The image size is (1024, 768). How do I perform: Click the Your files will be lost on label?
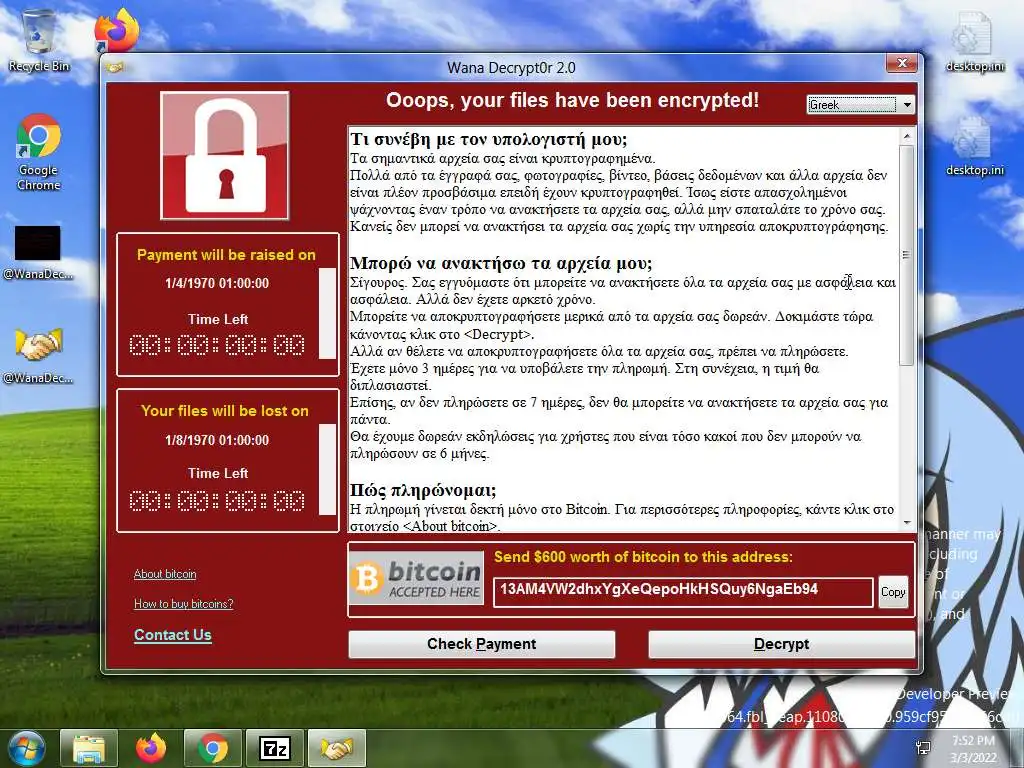pos(225,411)
